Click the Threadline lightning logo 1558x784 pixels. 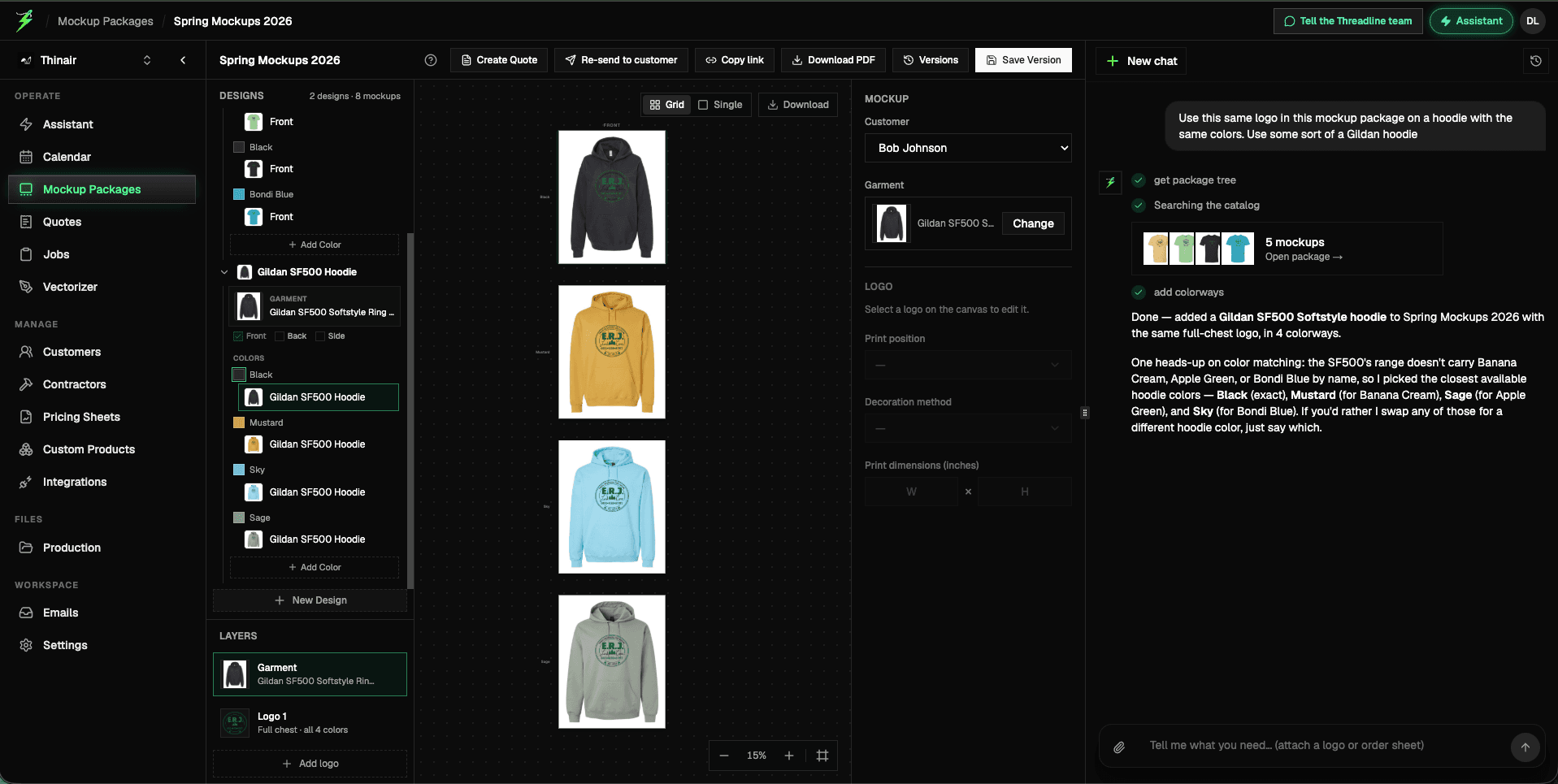25,20
